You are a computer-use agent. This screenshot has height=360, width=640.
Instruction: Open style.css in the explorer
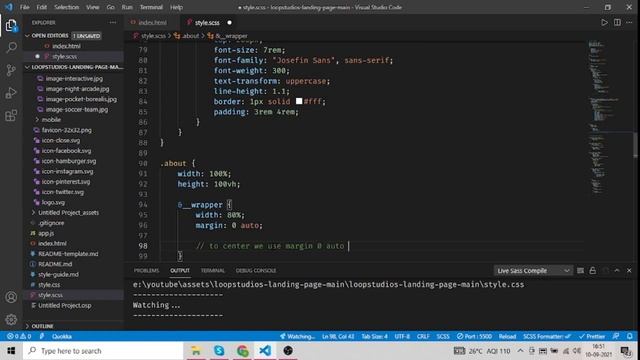click(49, 284)
